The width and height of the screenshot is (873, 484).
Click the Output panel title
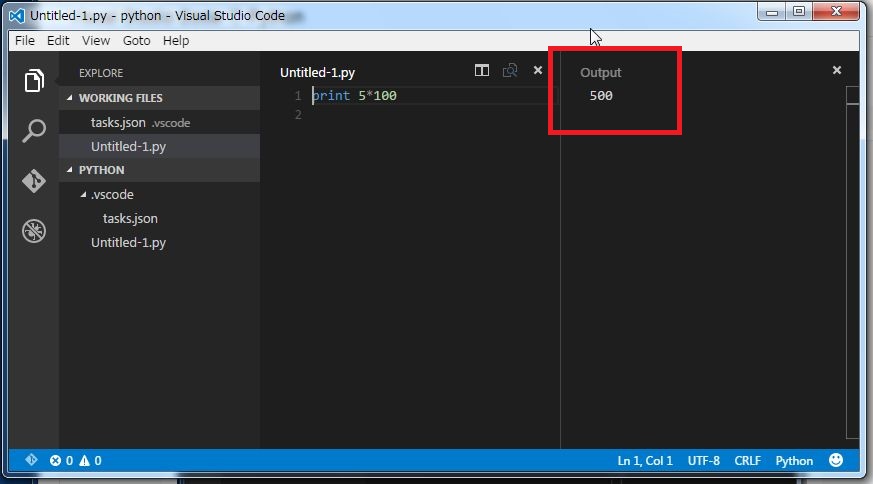coord(600,72)
